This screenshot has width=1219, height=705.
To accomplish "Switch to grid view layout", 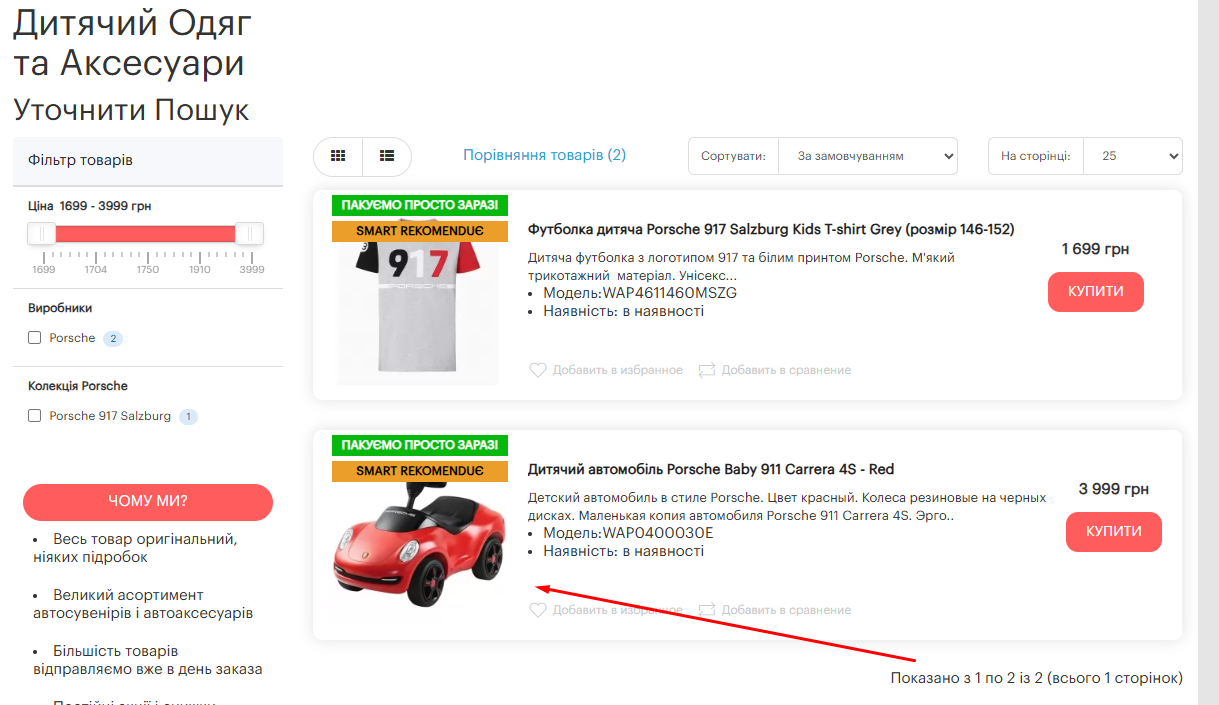I will click(x=338, y=156).
